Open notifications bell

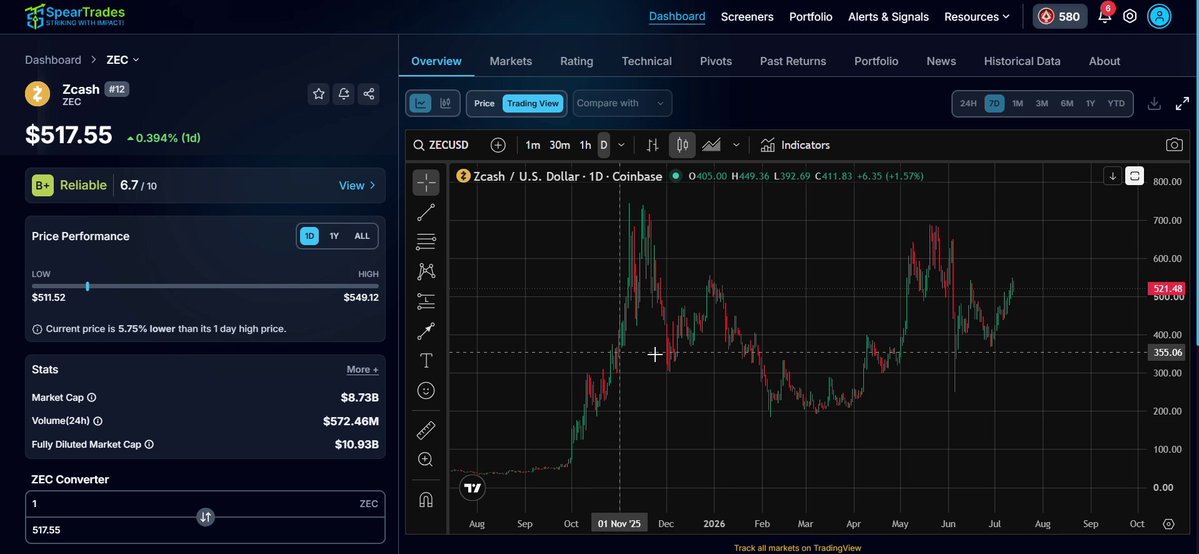coord(1104,16)
